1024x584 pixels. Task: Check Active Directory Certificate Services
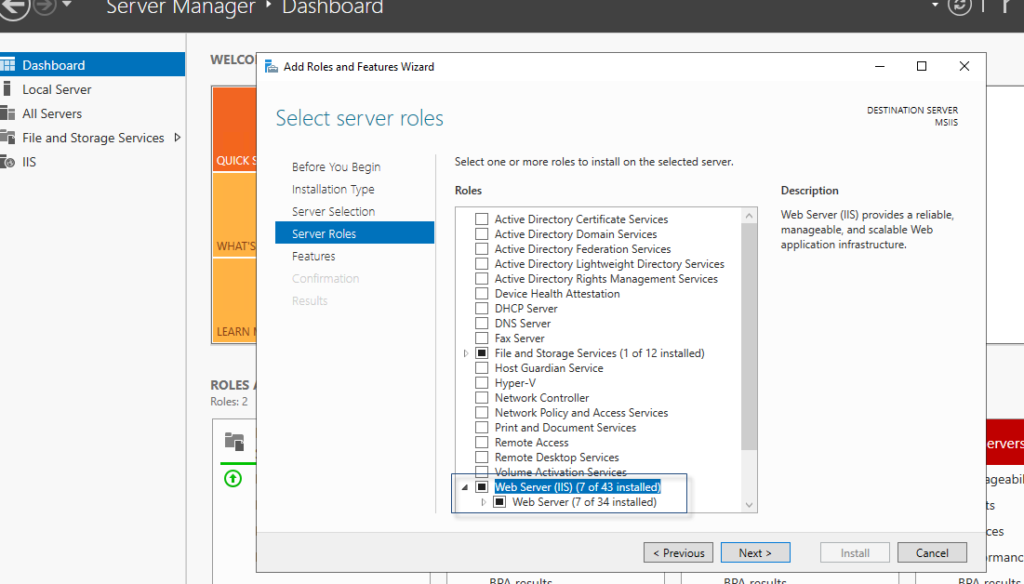pyautogui.click(x=481, y=219)
